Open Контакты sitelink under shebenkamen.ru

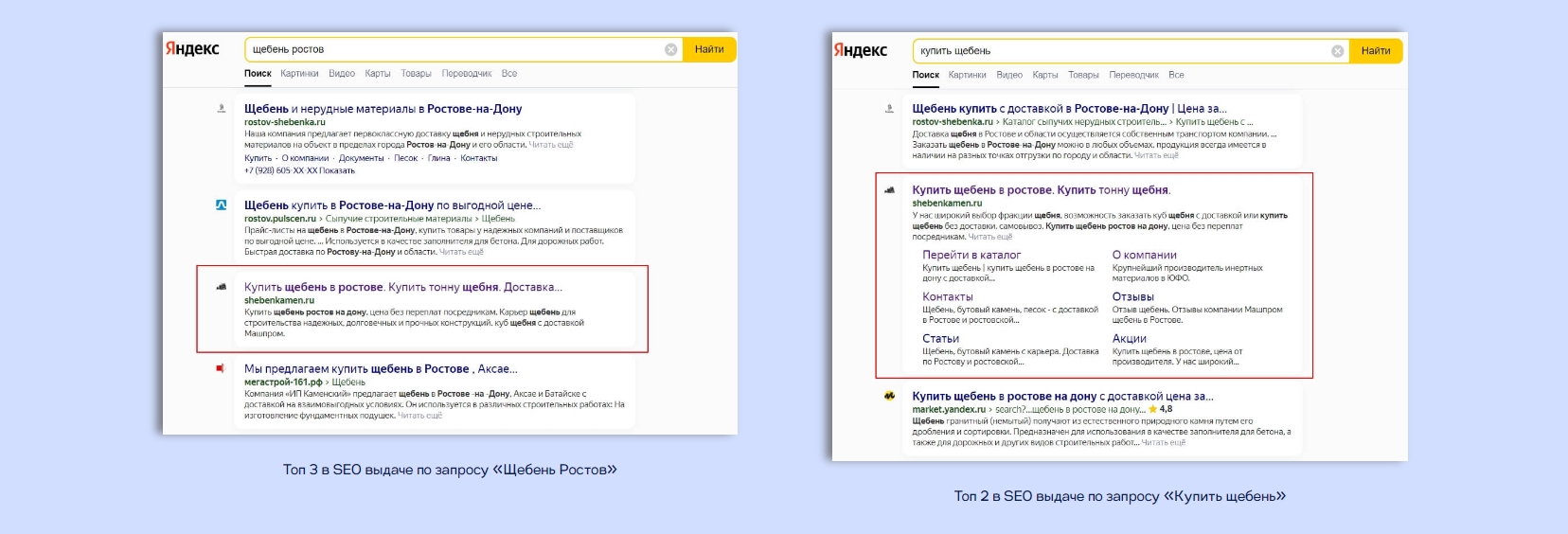[948, 296]
